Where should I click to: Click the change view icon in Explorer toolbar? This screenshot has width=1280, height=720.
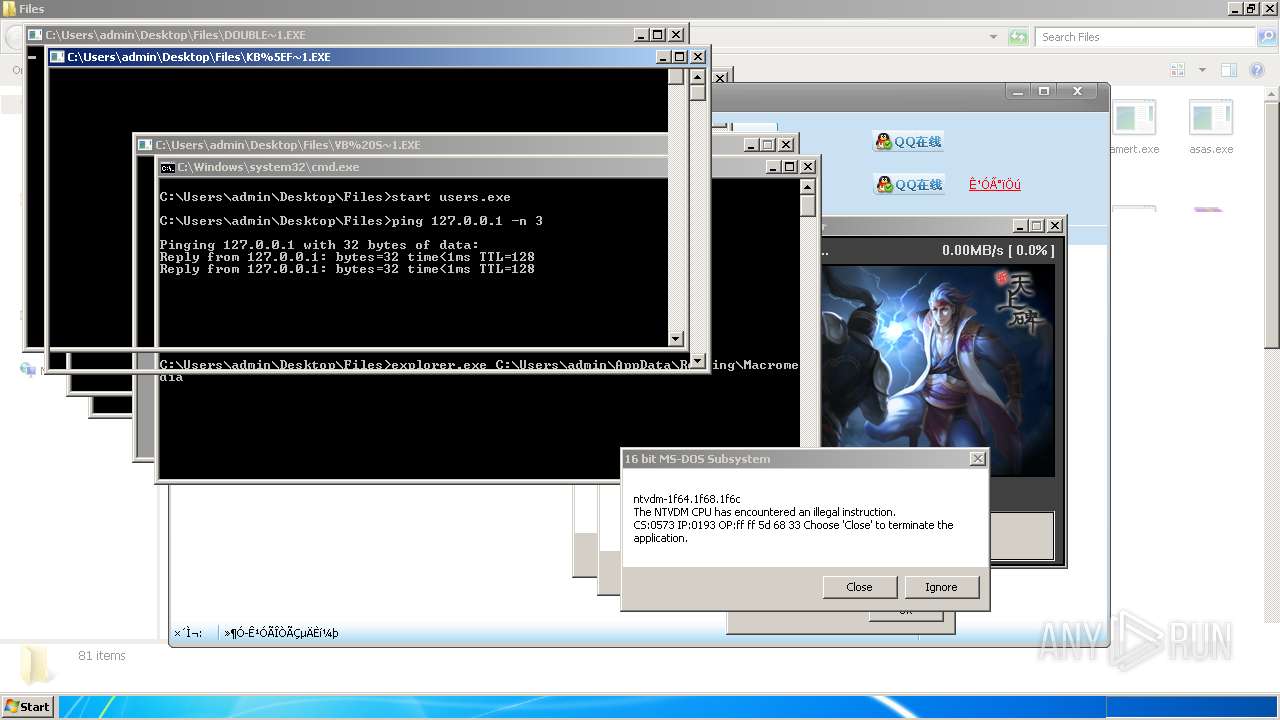1177,70
